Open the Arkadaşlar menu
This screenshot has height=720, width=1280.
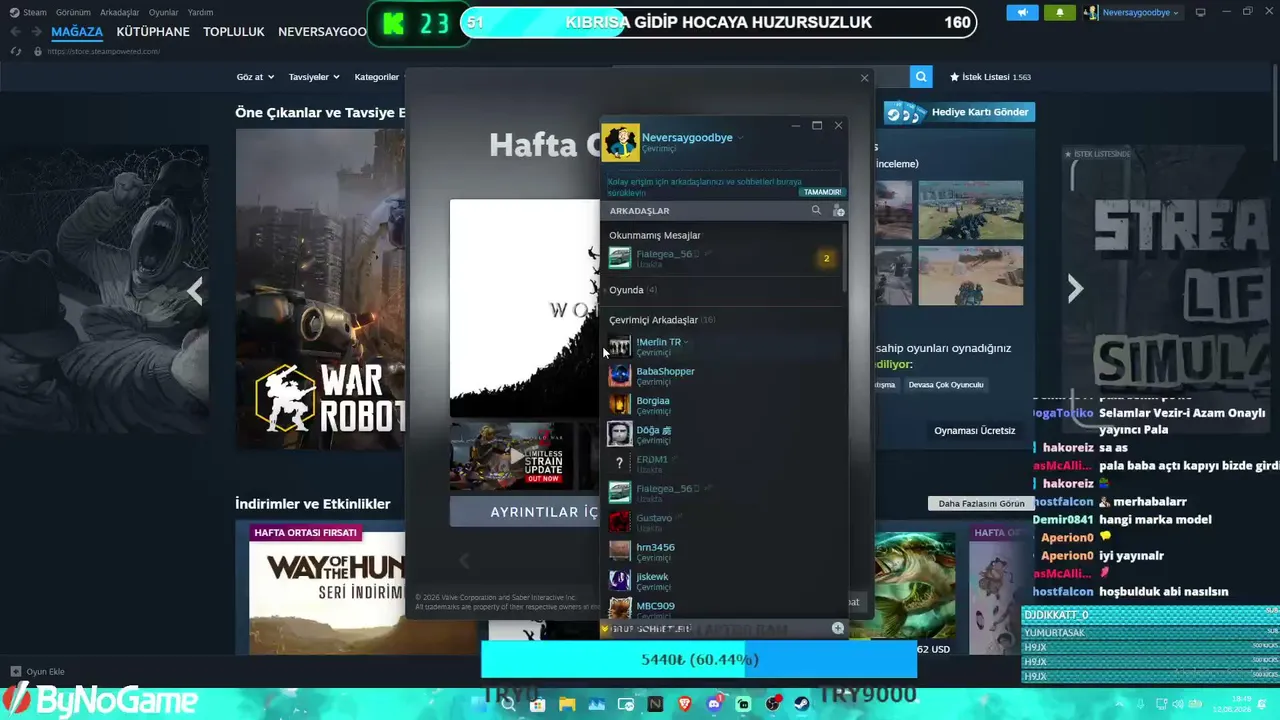click(x=120, y=12)
